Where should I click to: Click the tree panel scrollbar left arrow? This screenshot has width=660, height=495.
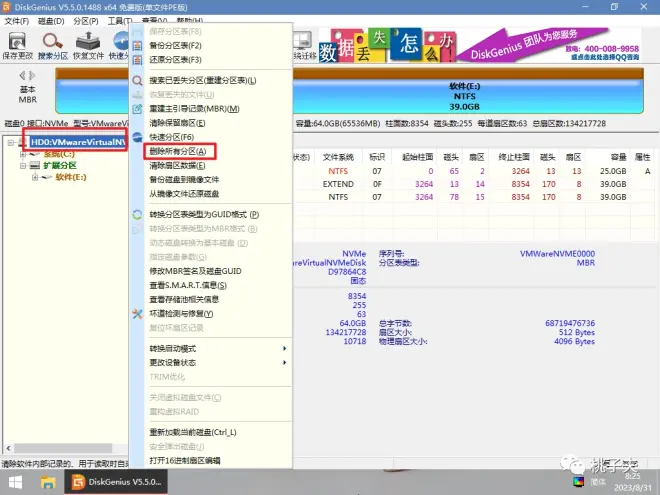pos(8,449)
